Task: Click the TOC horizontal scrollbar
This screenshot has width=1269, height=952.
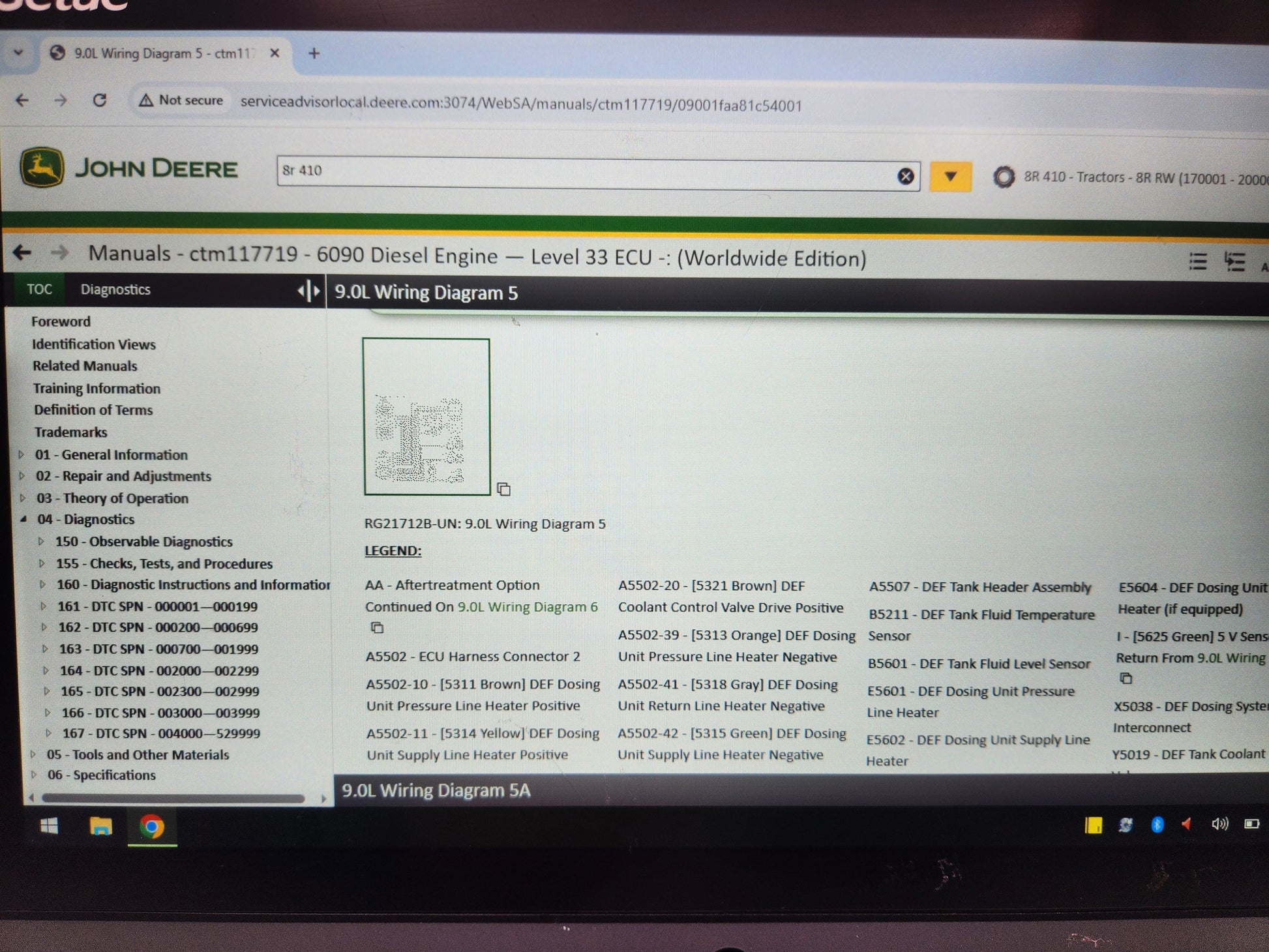Action: point(173,798)
